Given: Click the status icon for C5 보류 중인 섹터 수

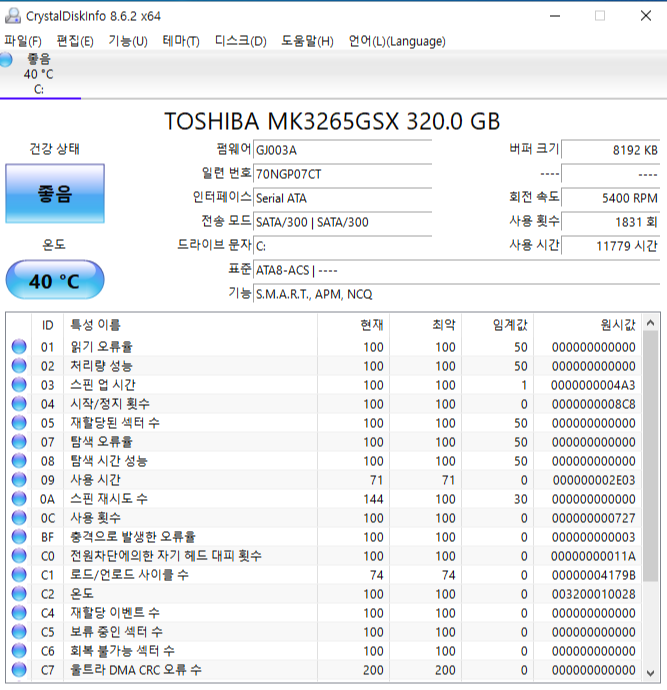Looking at the screenshot, I should click(x=19, y=631).
